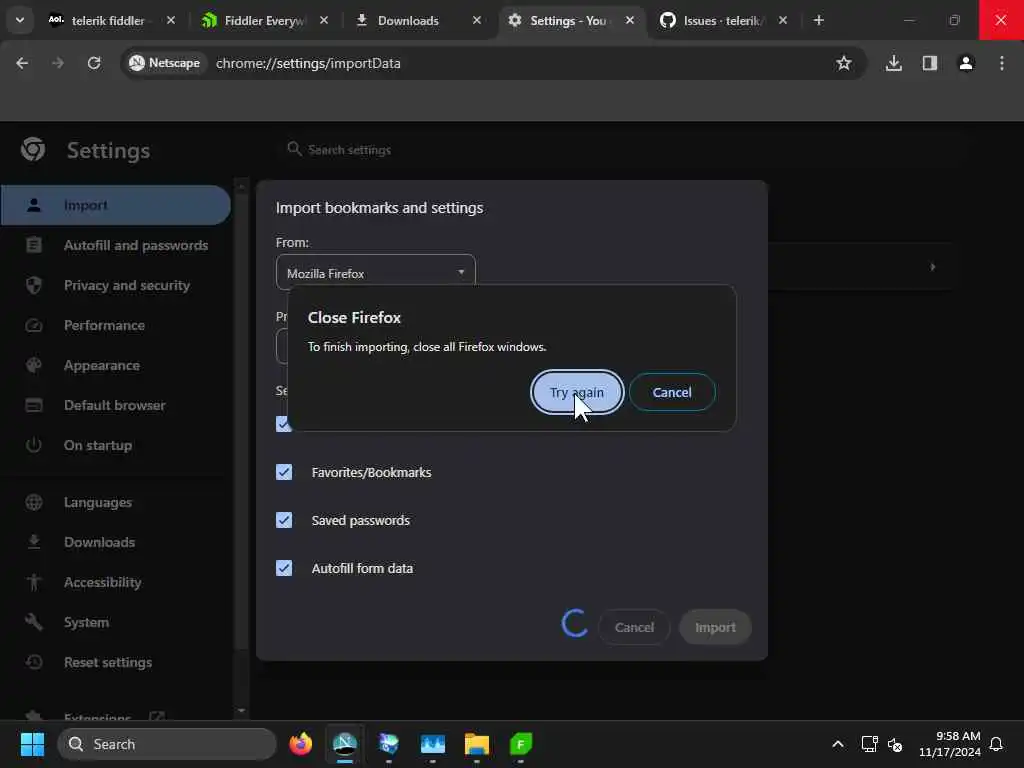1024x768 pixels.
Task: Uncheck Favorites/Bookmarks checkbox
Action: [x=284, y=472]
